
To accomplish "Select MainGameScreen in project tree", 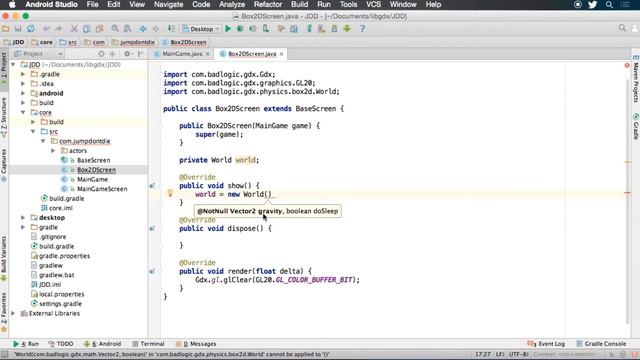I will (102, 189).
